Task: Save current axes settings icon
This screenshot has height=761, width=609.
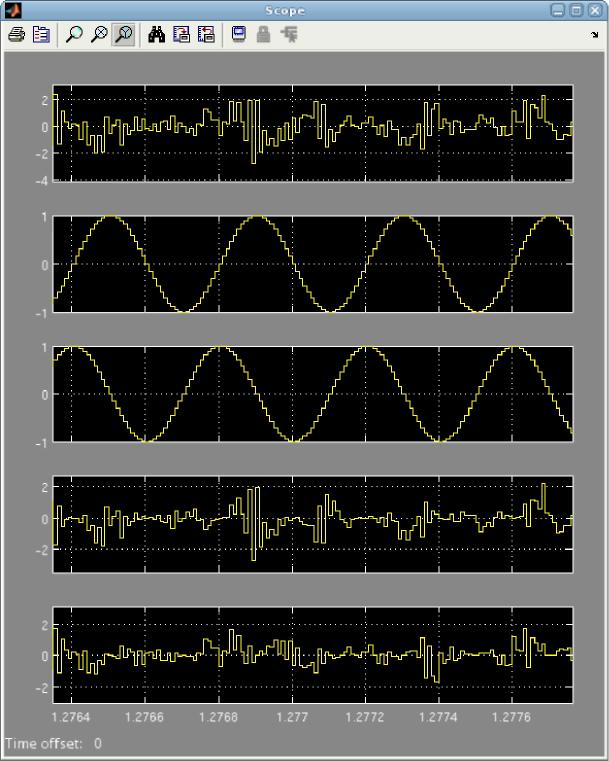Action: (181, 34)
